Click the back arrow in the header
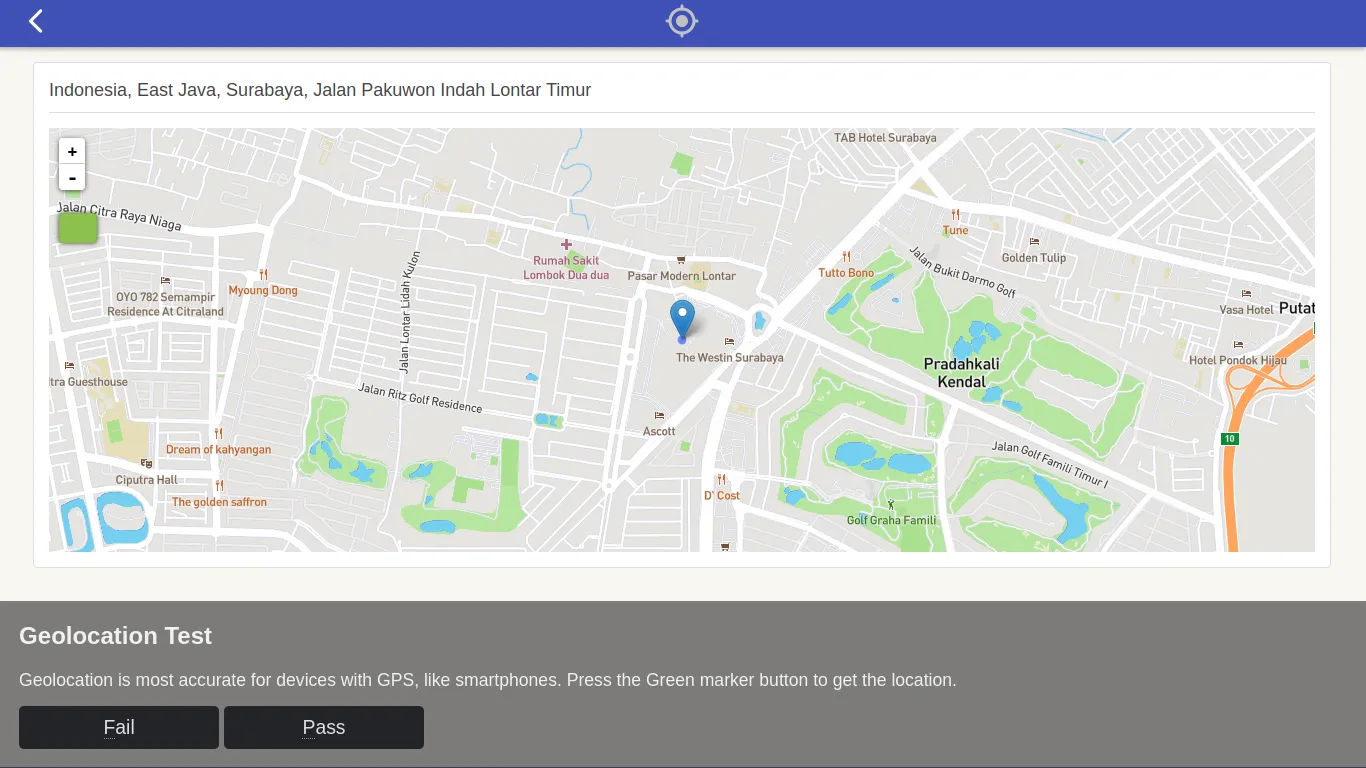The width and height of the screenshot is (1366, 768). [35, 20]
